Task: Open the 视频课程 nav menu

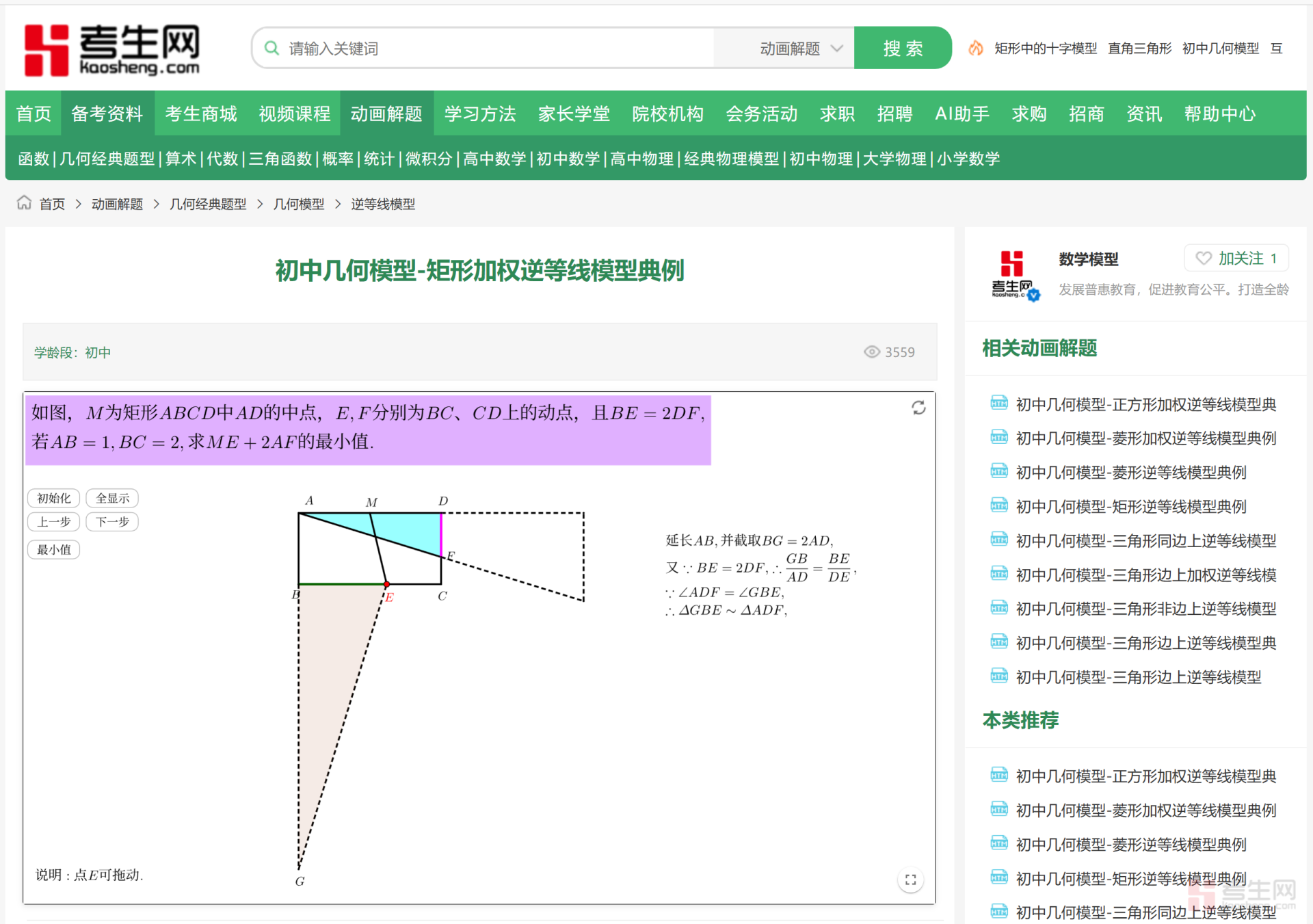Action: [294, 114]
